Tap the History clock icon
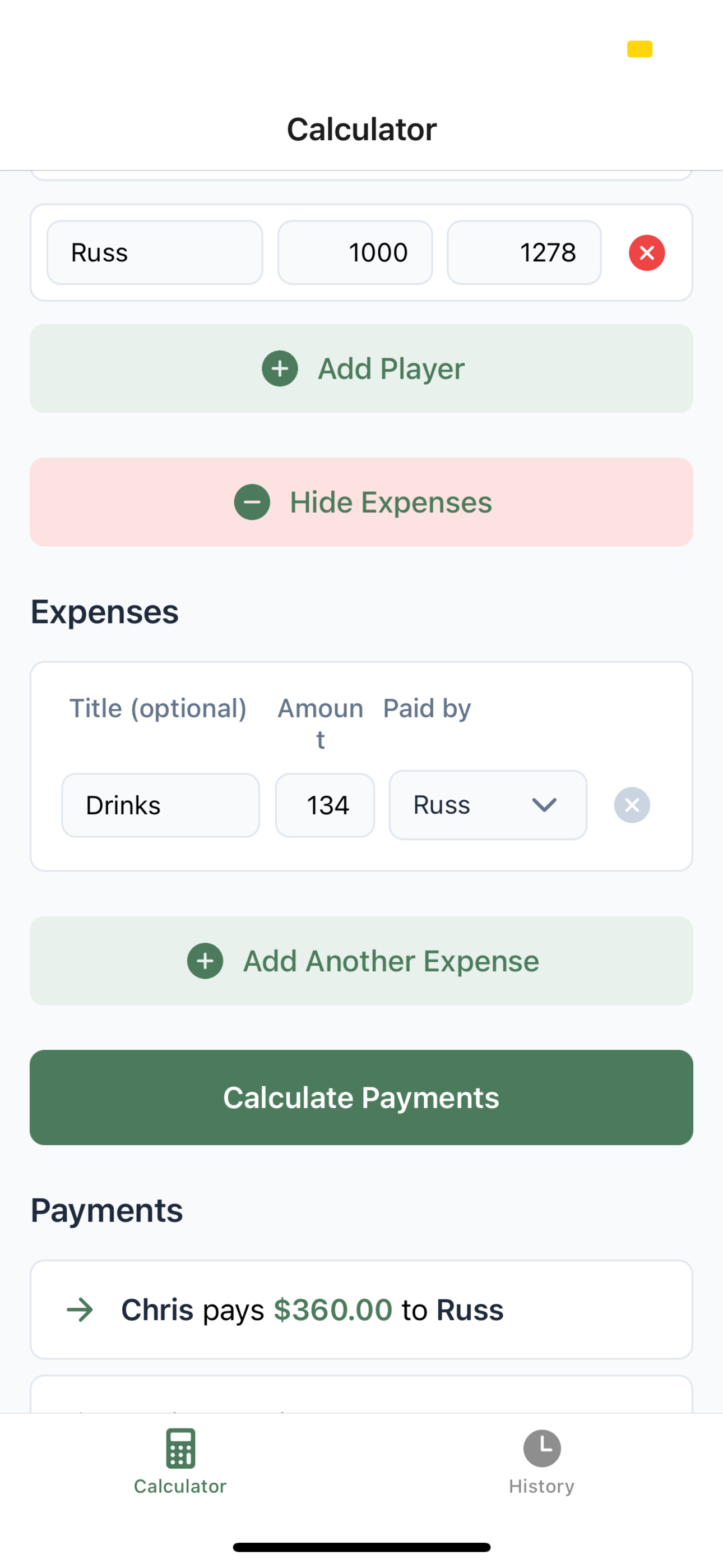This screenshot has width=723, height=1568. coord(541,1448)
